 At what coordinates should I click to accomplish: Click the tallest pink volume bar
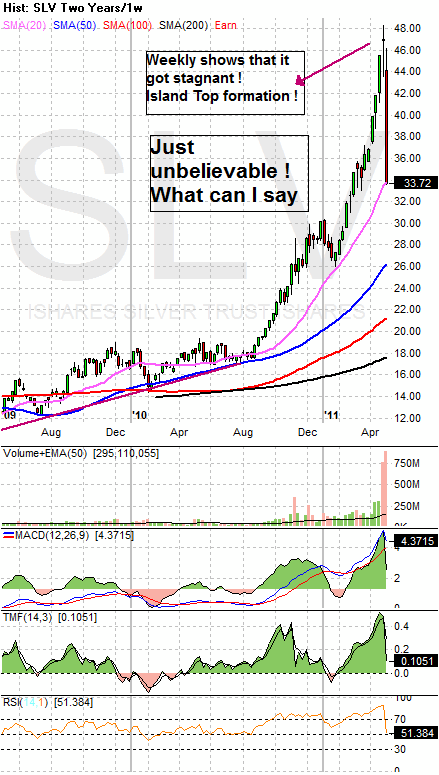pyautogui.click(x=385, y=487)
